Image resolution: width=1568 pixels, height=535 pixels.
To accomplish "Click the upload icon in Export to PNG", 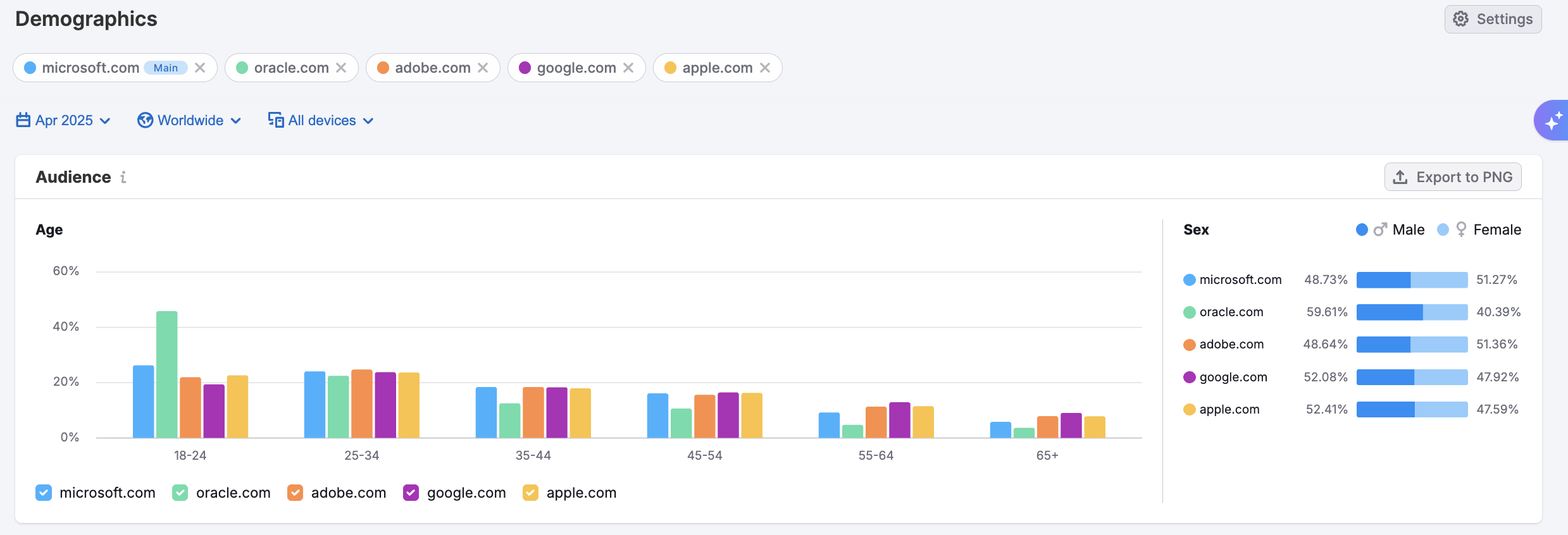I will [x=1400, y=177].
